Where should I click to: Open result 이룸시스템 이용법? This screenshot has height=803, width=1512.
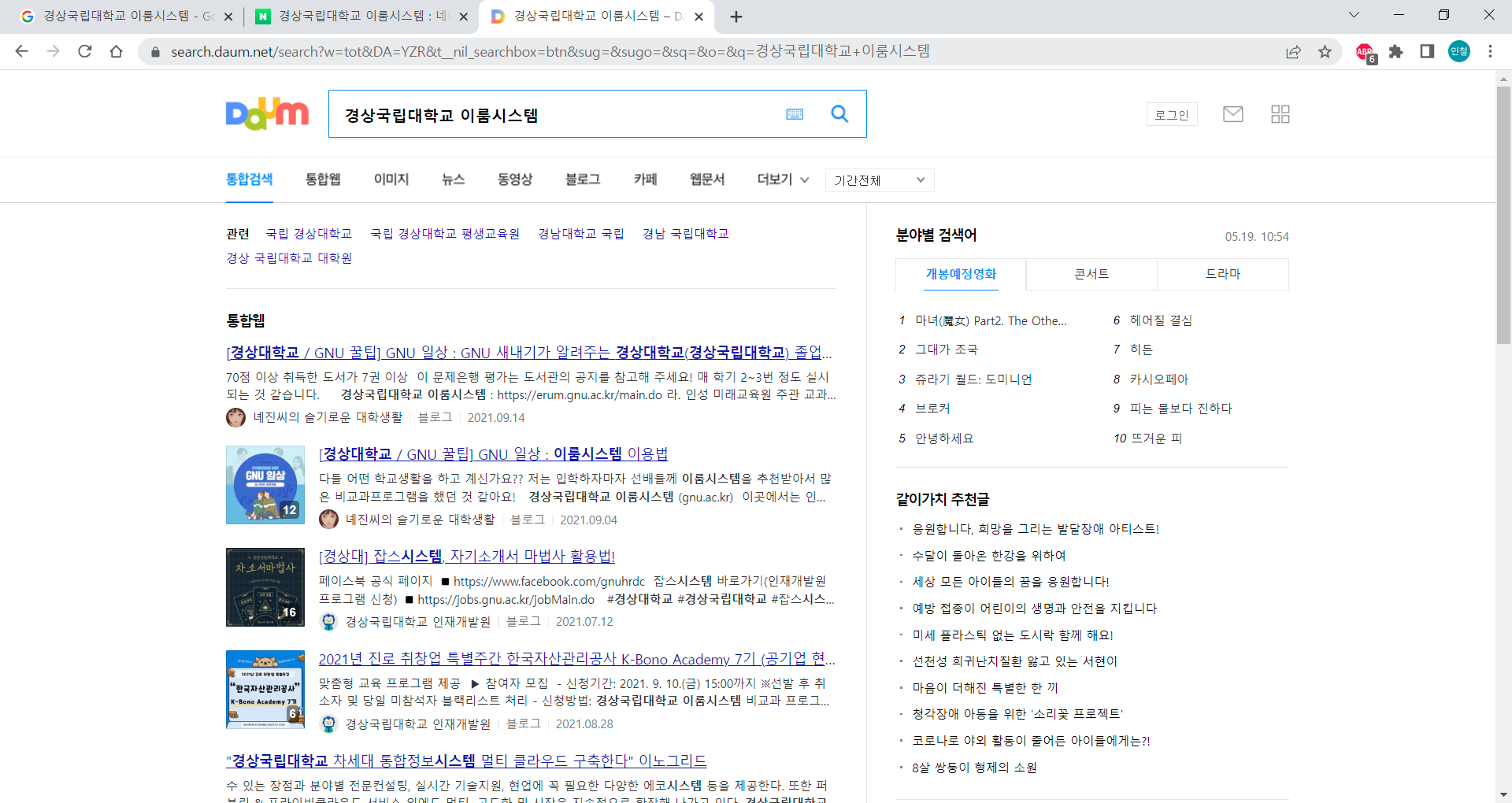[x=493, y=454]
